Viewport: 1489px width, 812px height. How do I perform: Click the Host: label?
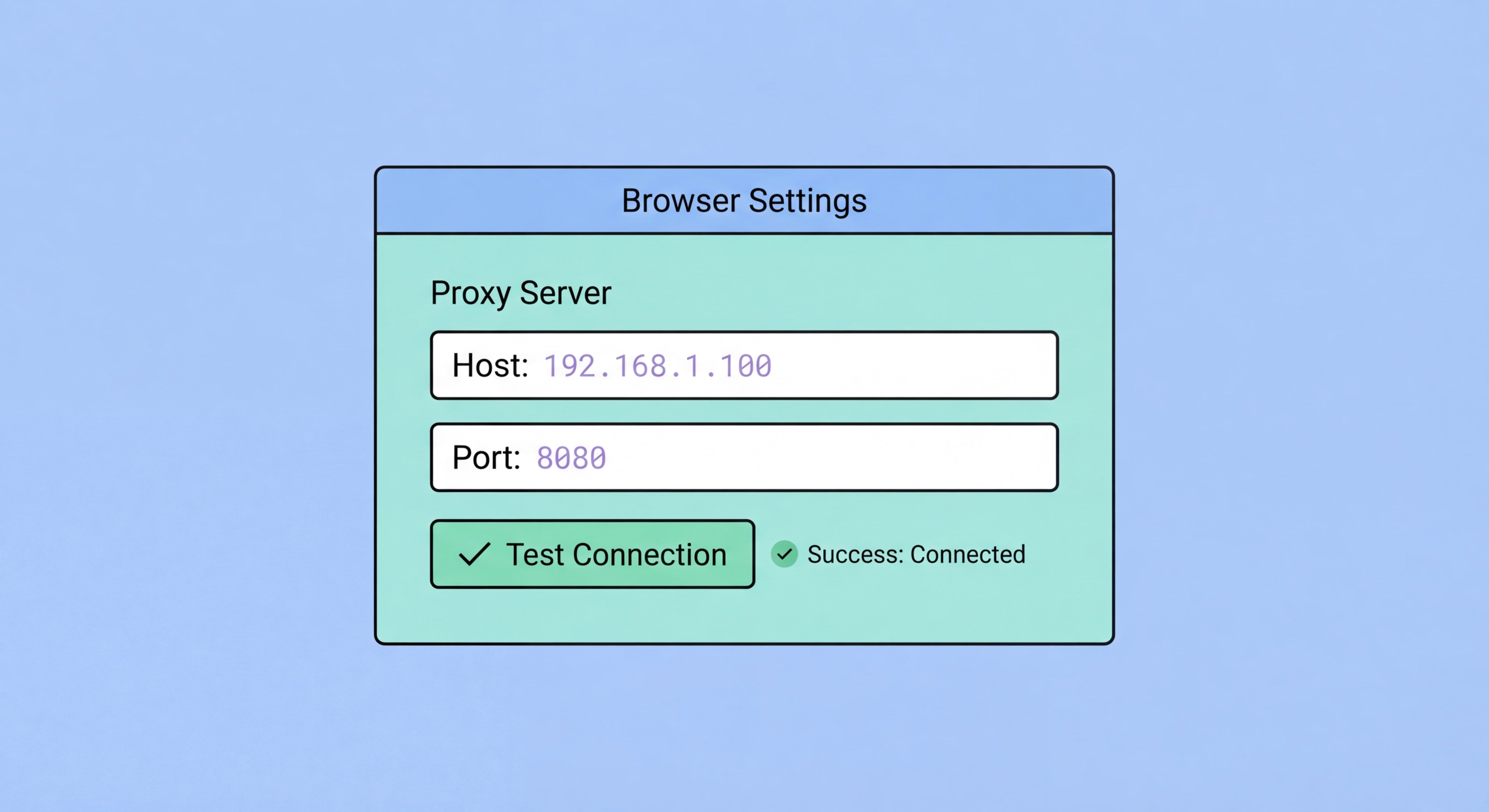[490, 365]
